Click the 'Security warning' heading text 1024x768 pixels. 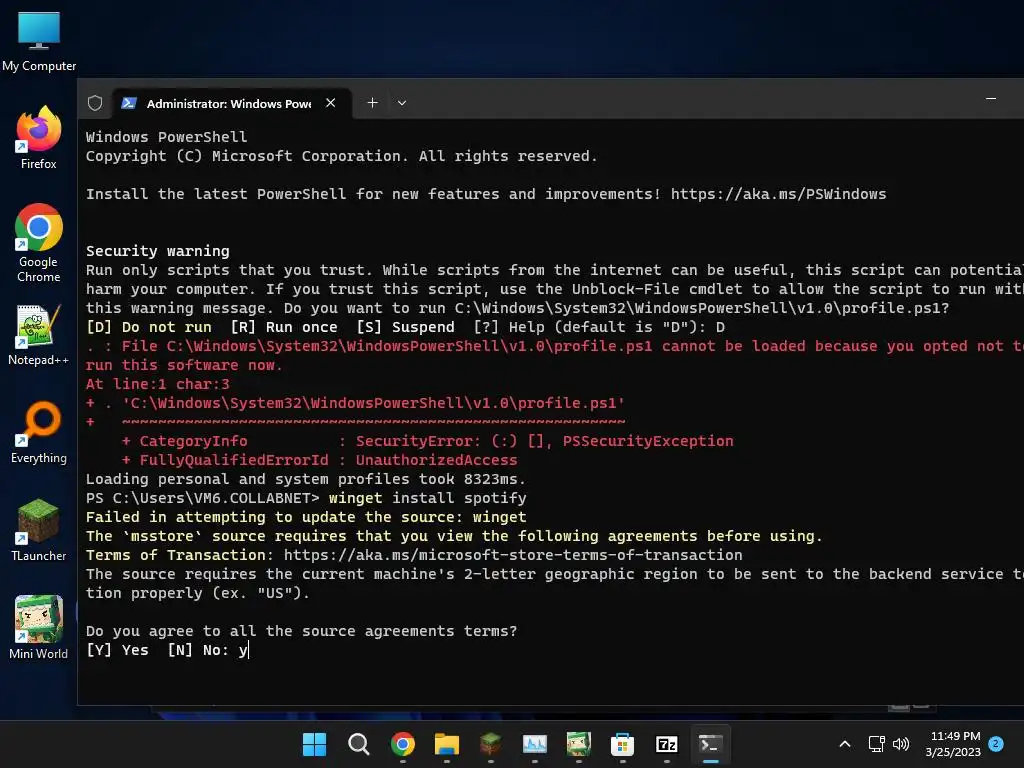pyautogui.click(x=157, y=251)
